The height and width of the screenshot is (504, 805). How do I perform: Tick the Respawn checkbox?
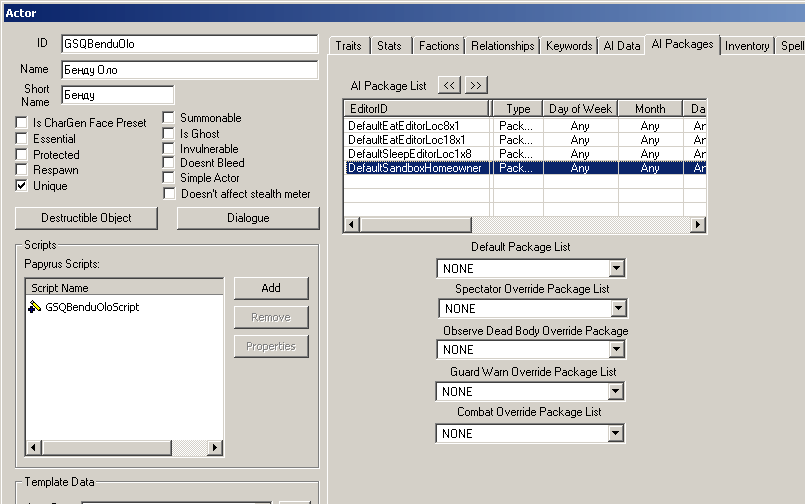(22, 170)
